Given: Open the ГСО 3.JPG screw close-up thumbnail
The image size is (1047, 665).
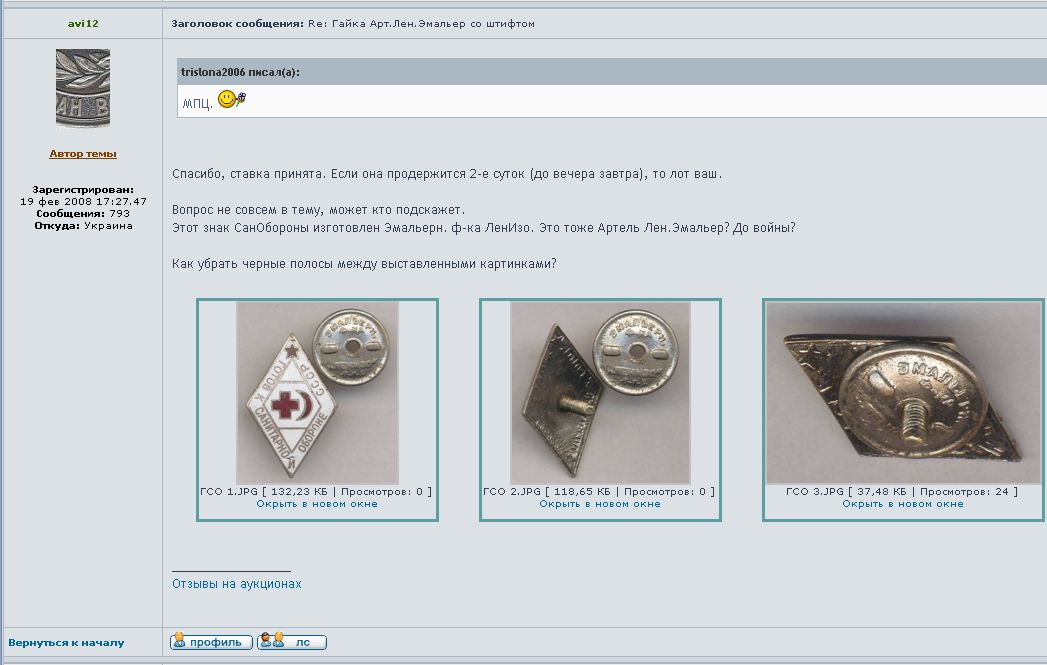Looking at the screenshot, I should coord(903,392).
